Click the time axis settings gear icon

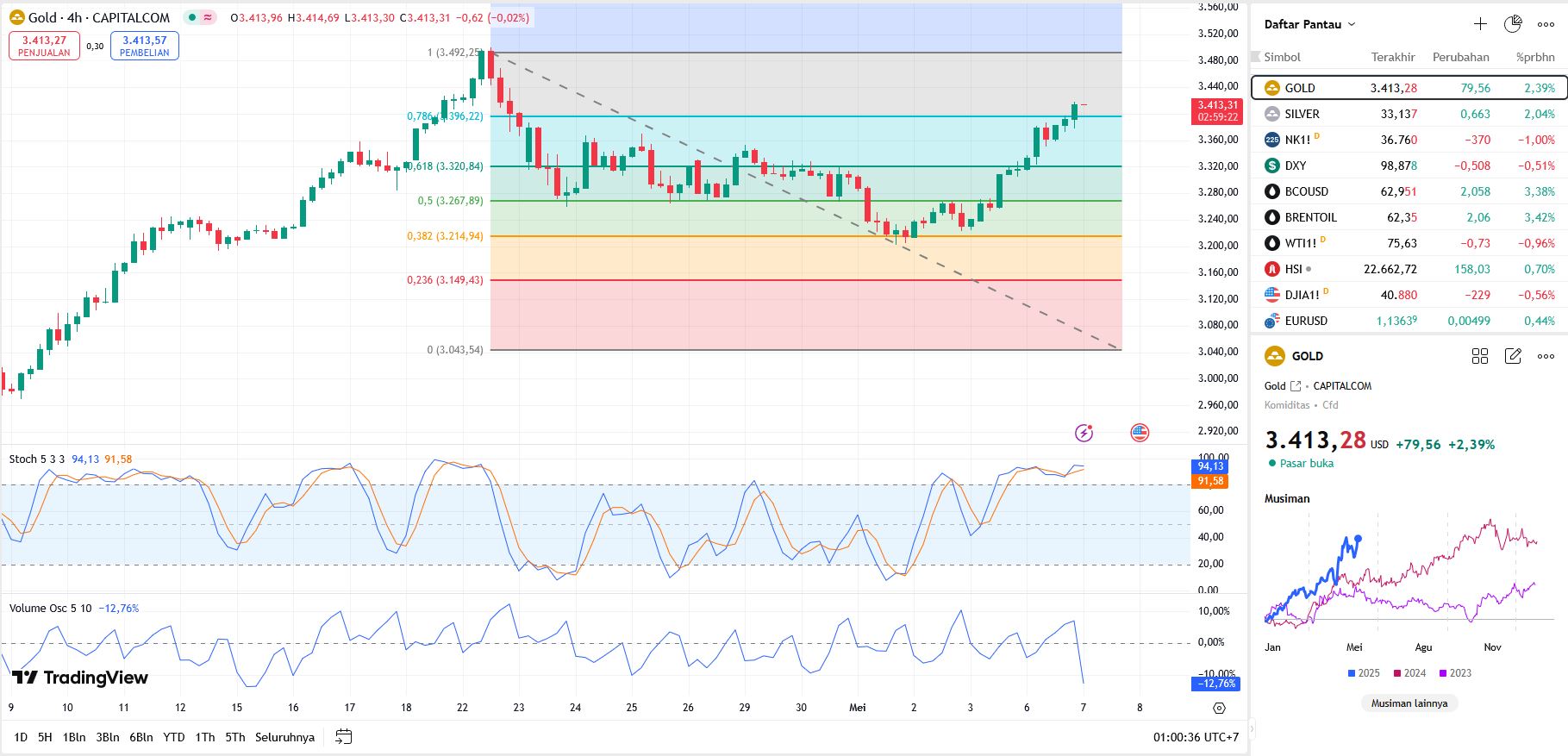(1219, 708)
